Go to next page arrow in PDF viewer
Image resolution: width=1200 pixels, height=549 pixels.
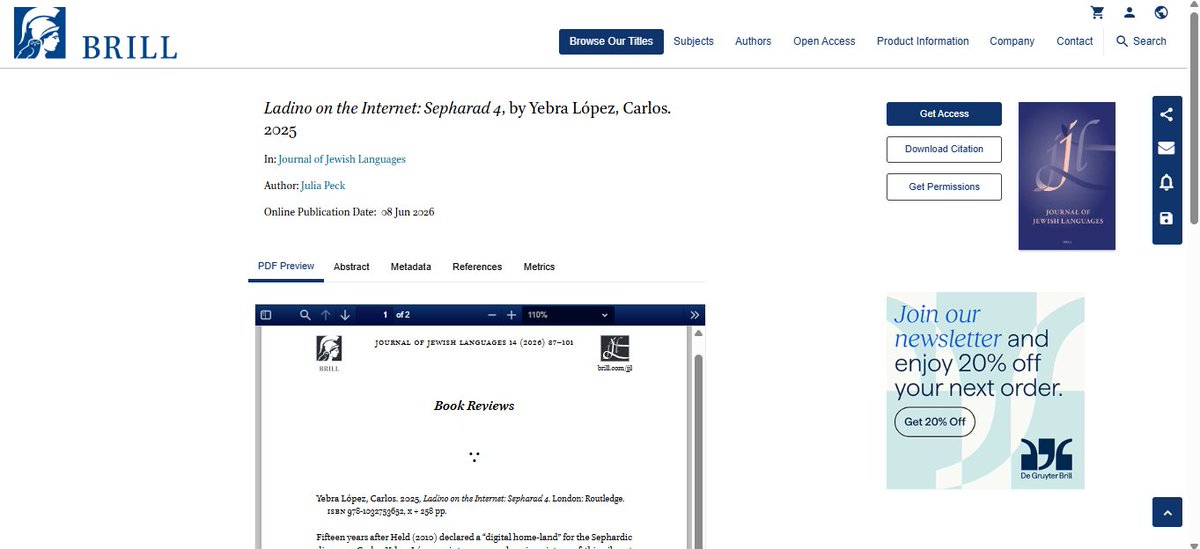345,315
